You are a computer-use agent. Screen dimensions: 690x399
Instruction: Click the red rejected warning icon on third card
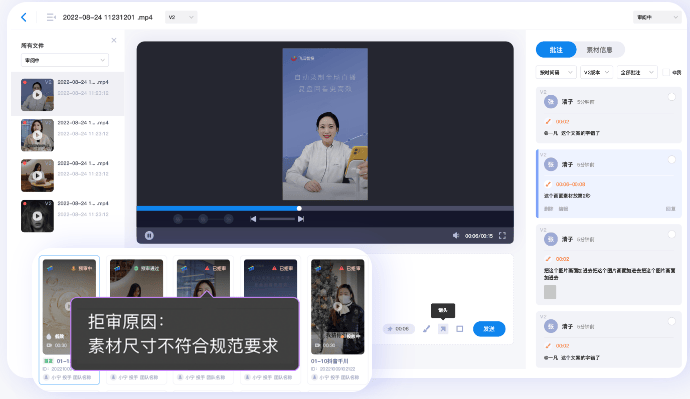[207, 268]
